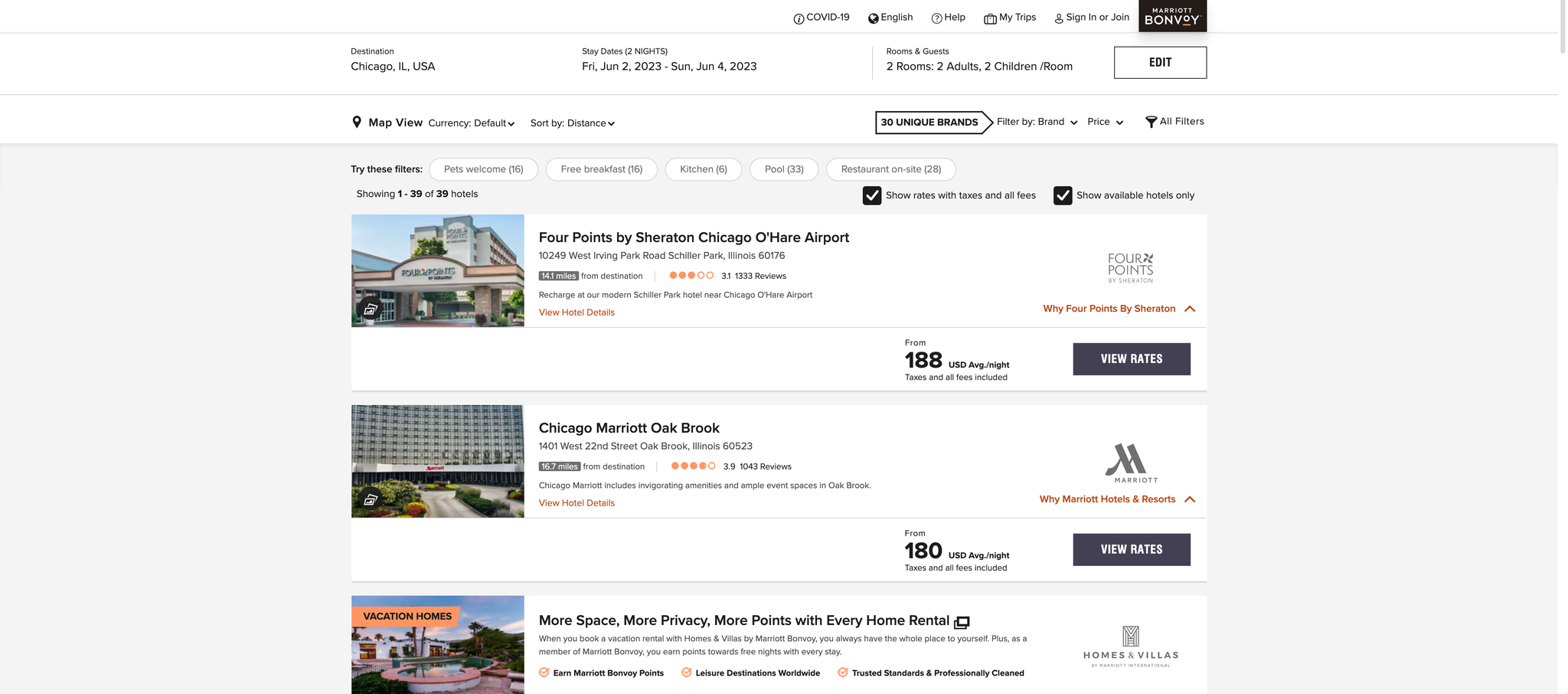This screenshot has width=1568, height=694.
Task: Apply Restaurant on-site (28) filter
Action: coord(890,169)
